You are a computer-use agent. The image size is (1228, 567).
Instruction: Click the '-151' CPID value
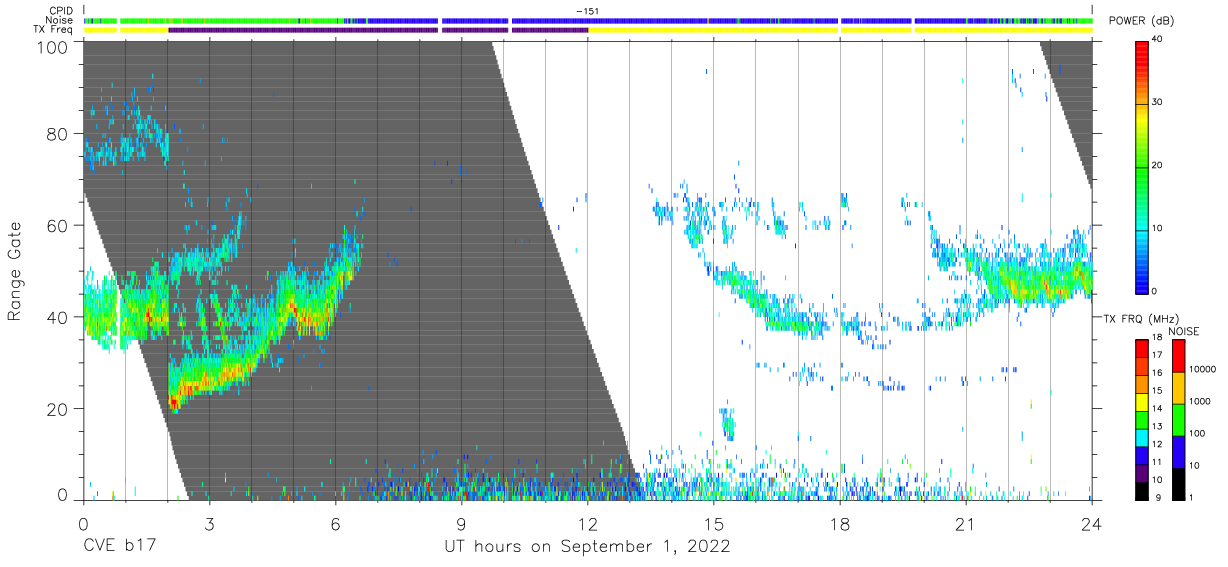coord(587,11)
